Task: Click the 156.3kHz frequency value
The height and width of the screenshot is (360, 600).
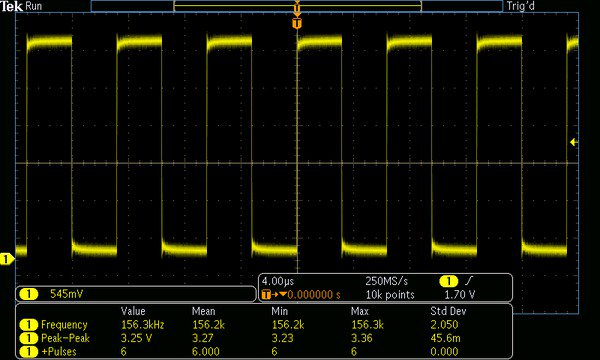Action: click(x=142, y=325)
